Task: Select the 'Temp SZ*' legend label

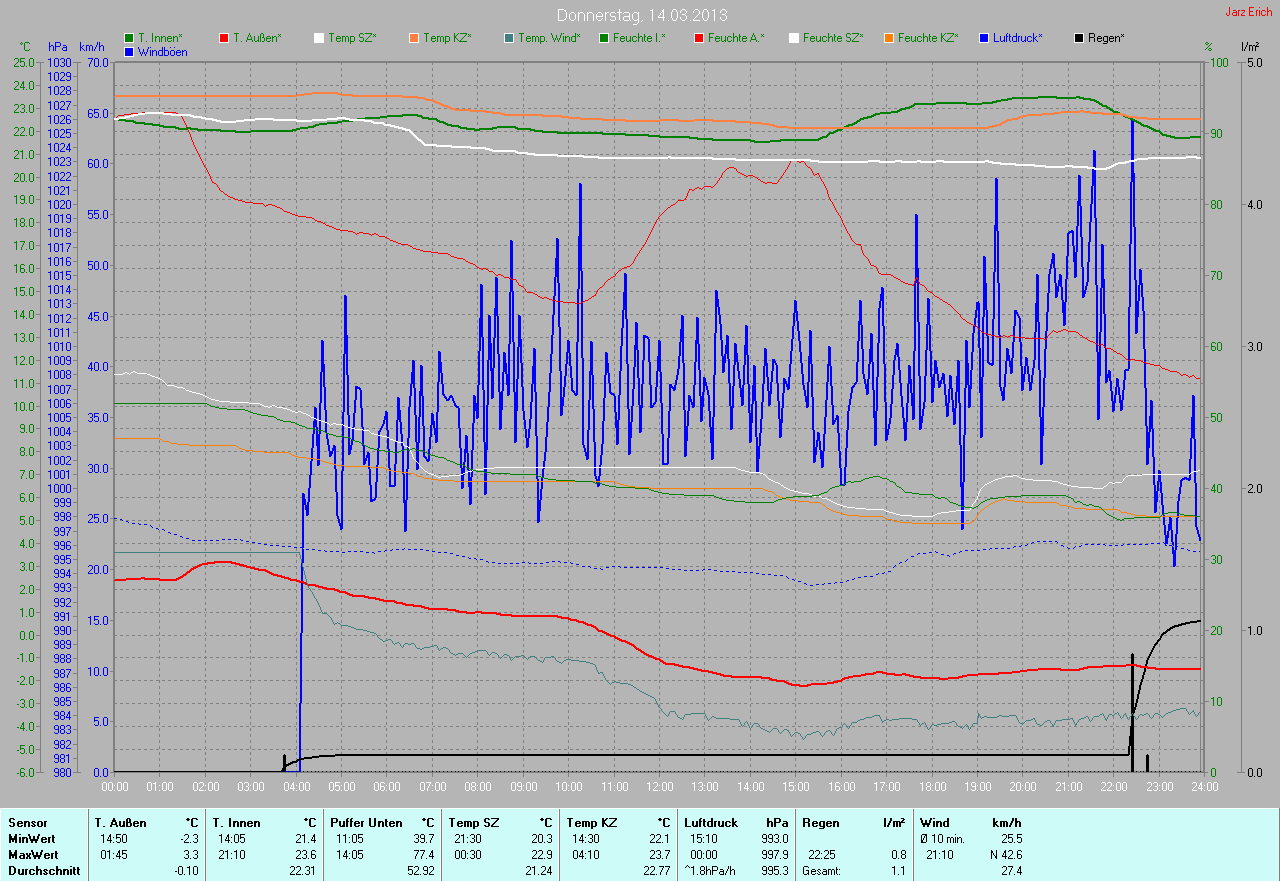Action: point(352,38)
